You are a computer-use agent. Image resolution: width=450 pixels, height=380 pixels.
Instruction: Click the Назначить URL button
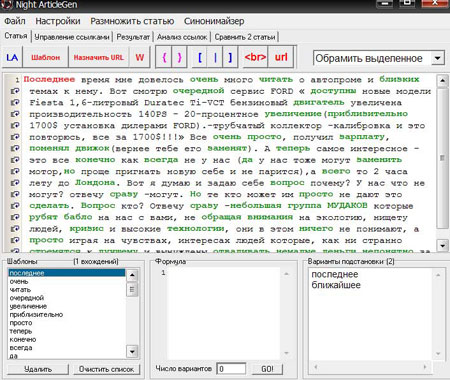coord(99,57)
